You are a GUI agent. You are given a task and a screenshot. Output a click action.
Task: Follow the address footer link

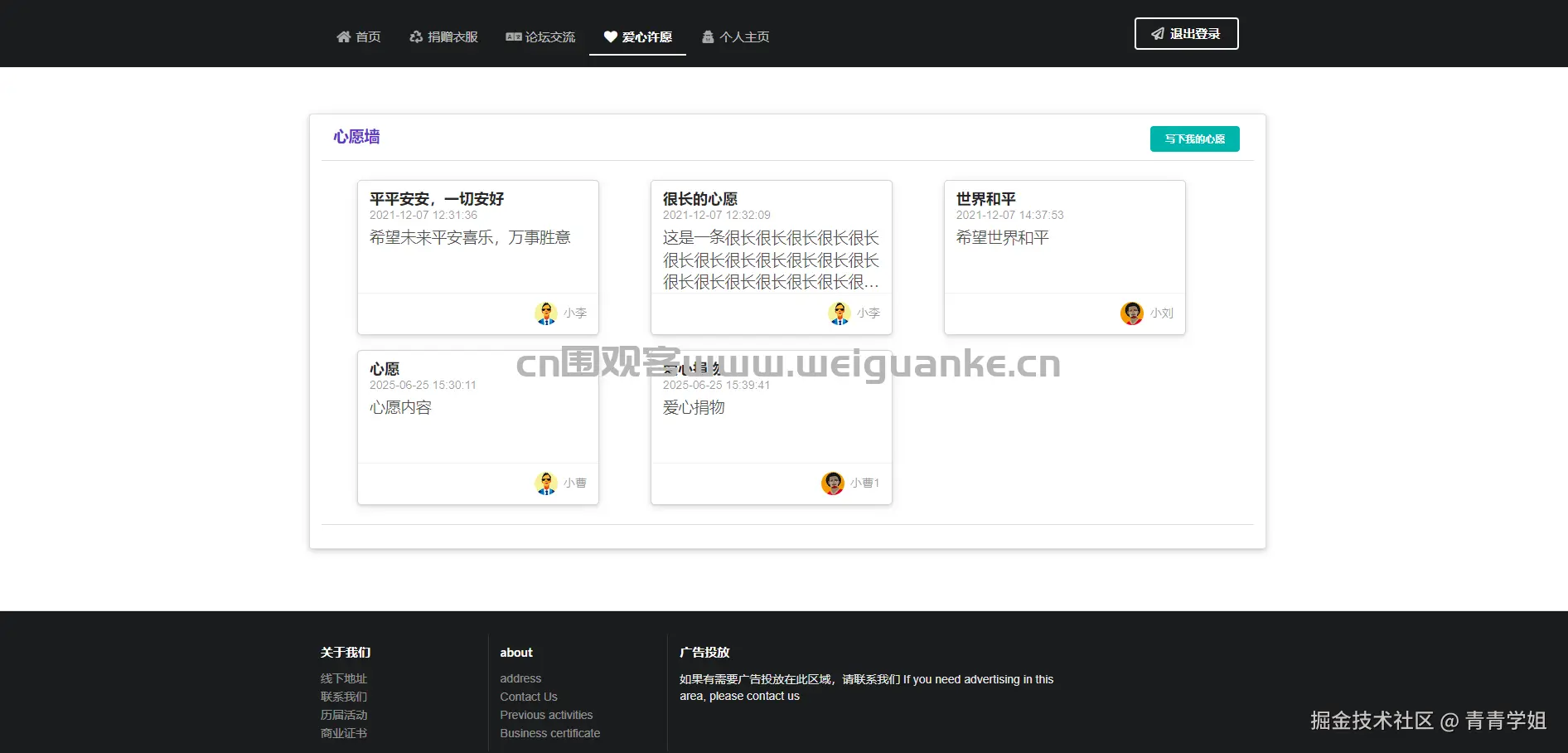(520, 678)
